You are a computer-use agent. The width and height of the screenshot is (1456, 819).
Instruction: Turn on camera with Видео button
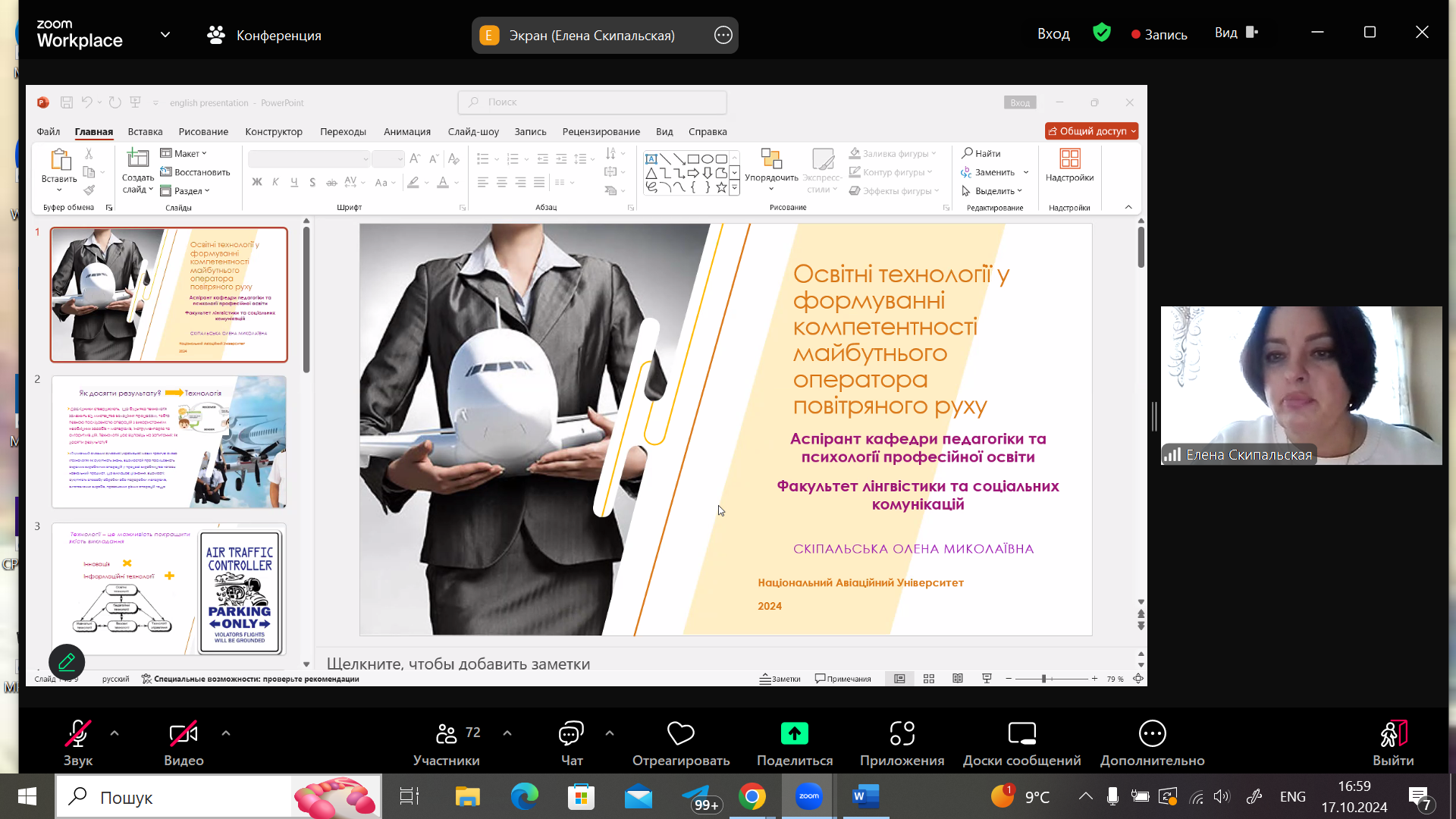(x=184, y=735)
